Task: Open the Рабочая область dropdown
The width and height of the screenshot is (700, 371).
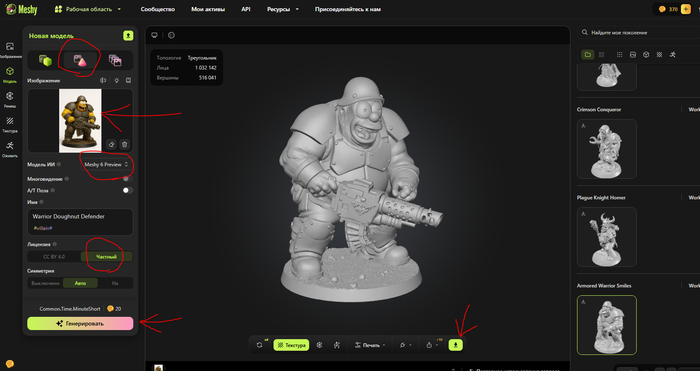Action: pyautogui.click(x=88, y=9)
